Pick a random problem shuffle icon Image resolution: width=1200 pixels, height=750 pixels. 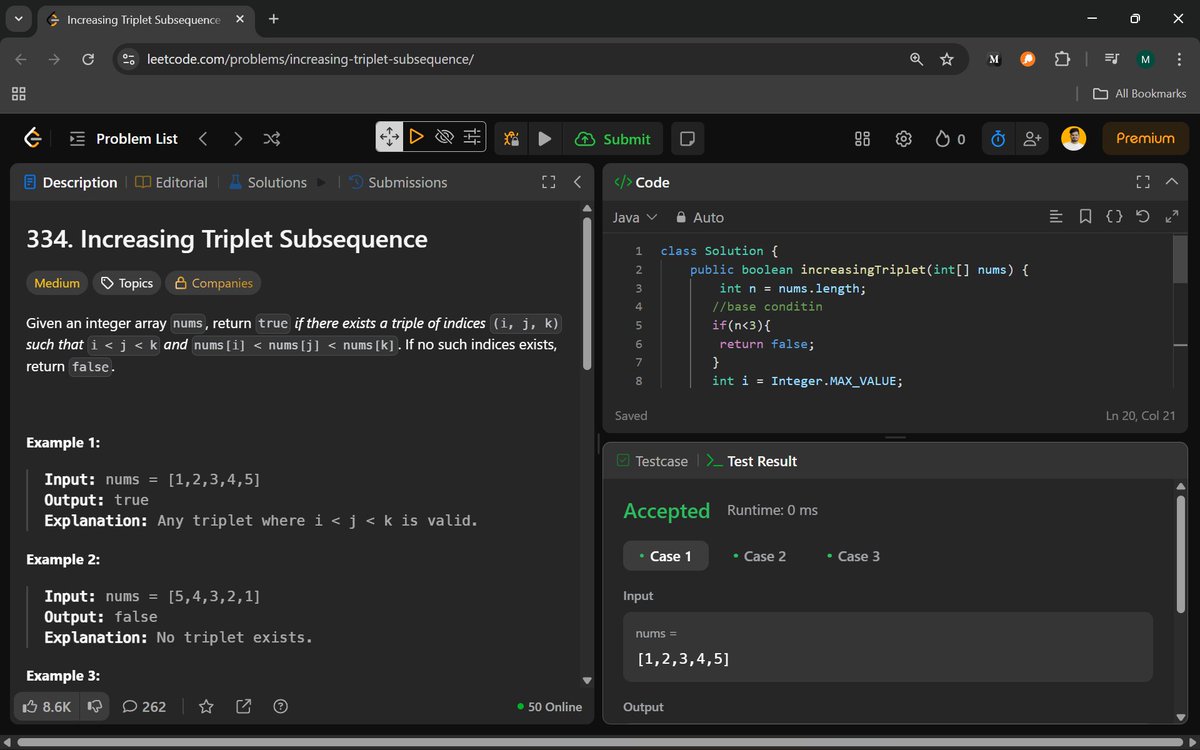click(x=271, y=139)
